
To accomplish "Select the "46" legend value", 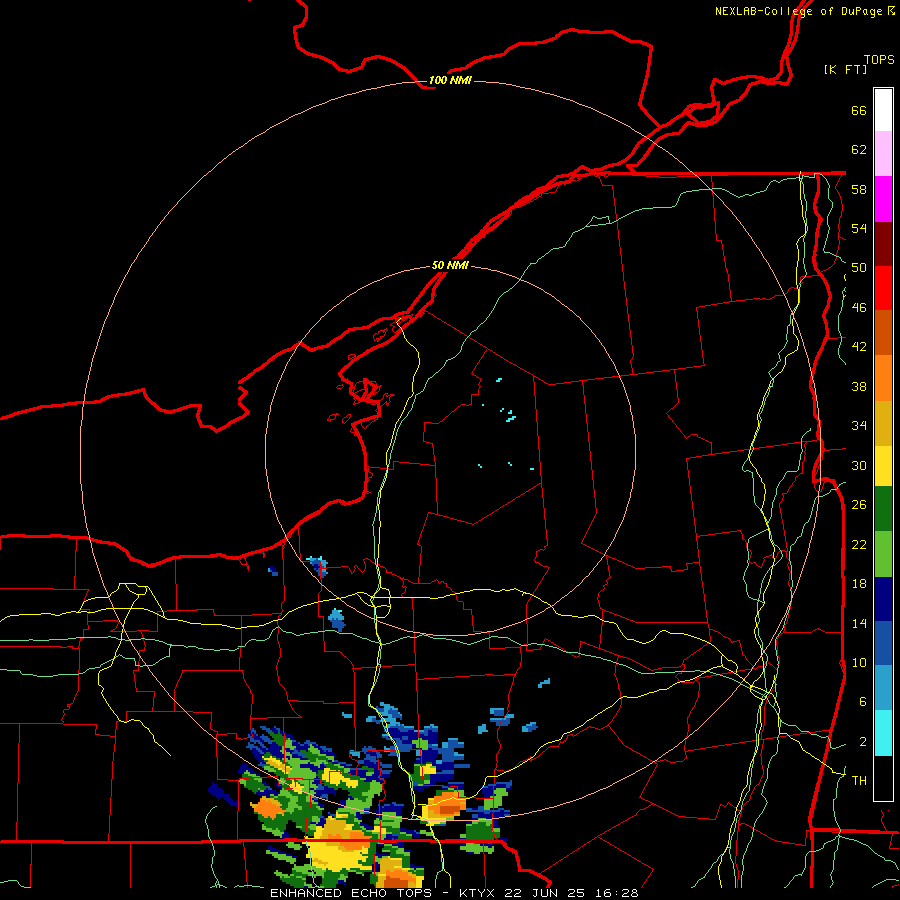I will (859, 307).
